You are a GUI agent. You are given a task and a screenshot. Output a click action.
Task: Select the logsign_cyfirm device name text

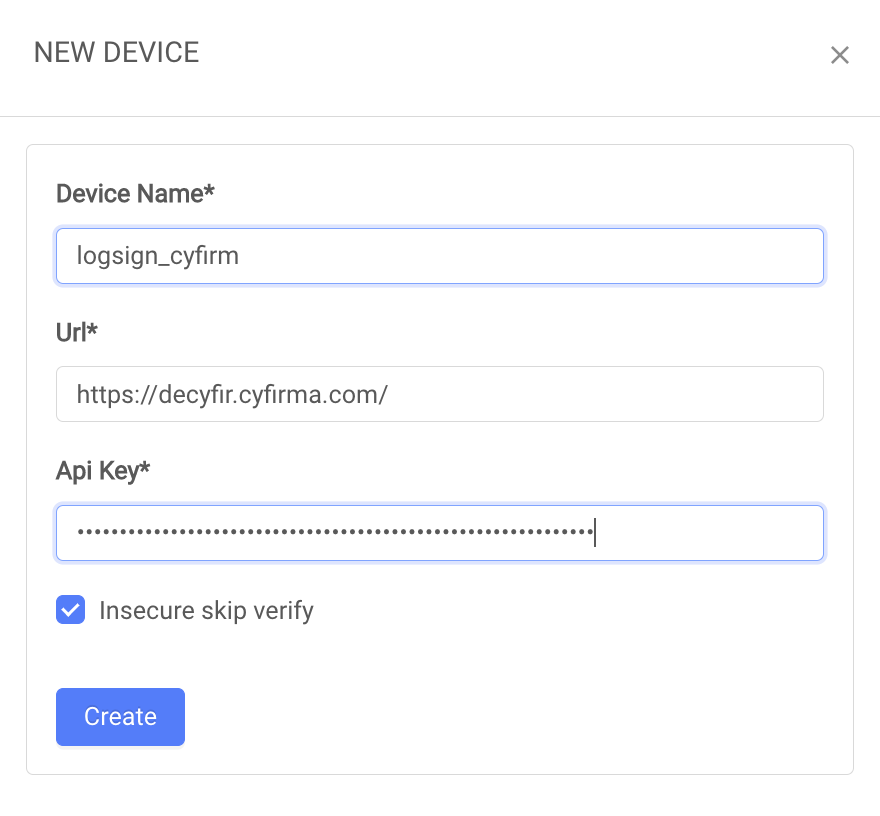click(x=155, y=256)
